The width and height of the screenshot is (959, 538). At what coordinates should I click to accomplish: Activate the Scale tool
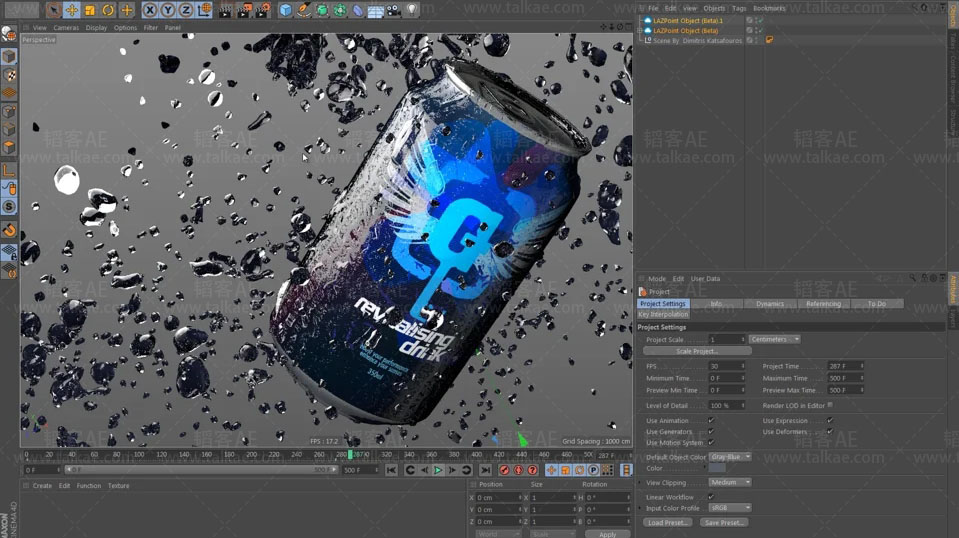pyautogui.click(x=90, y=10)
